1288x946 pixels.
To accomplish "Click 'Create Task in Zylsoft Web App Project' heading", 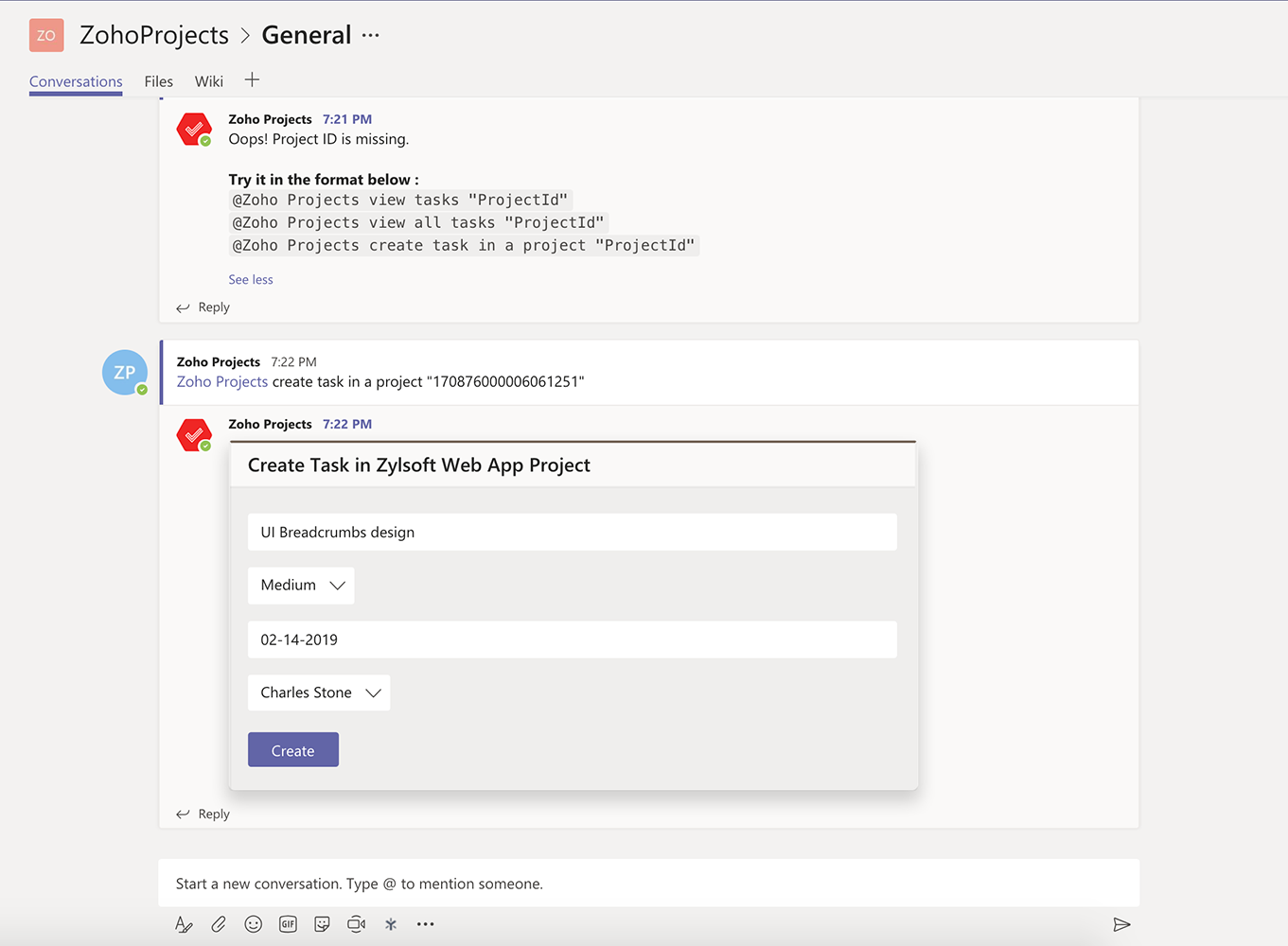I will click(x=419, y=465).
